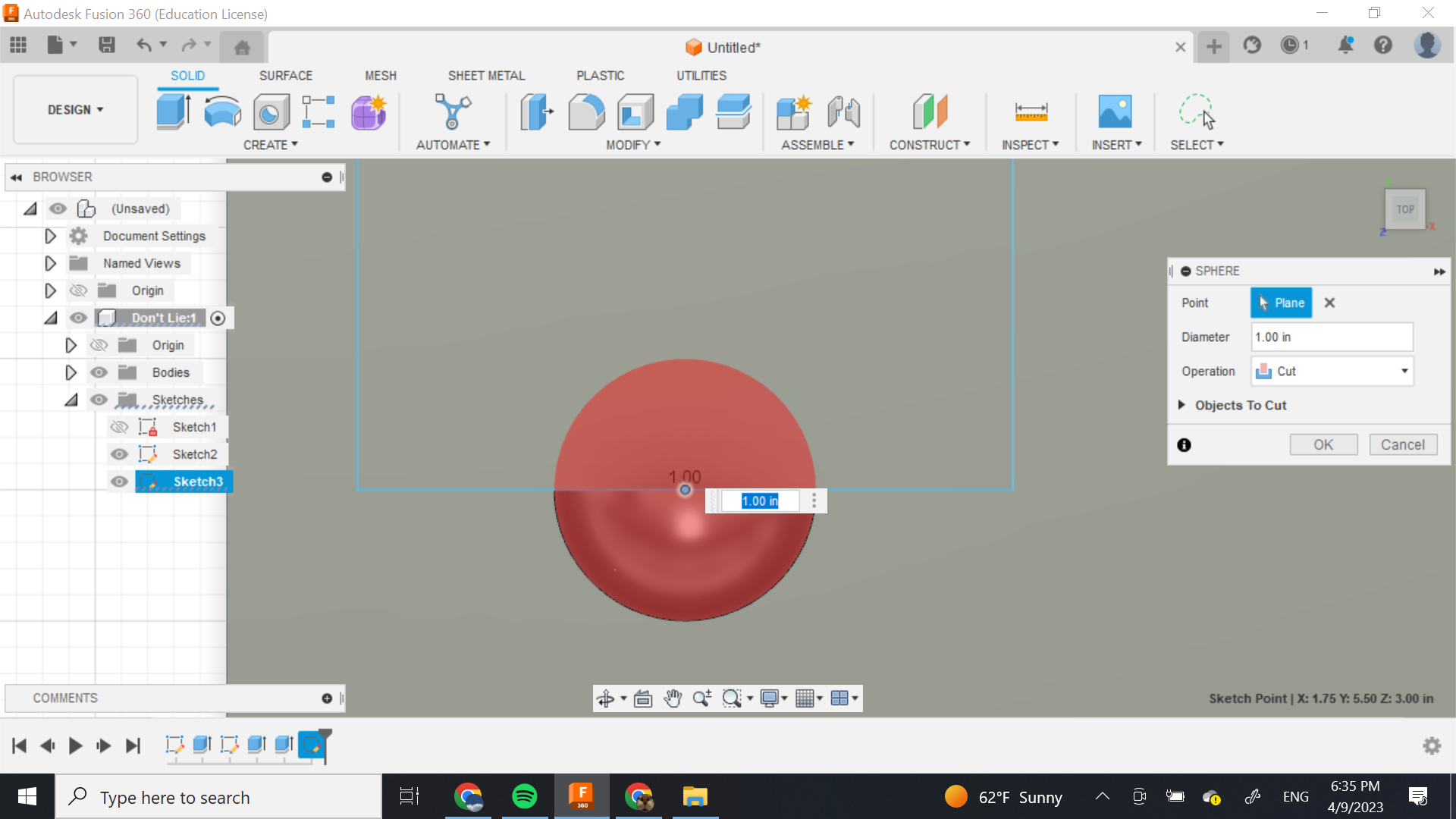The height and width of the screenshot is (819, 1456).
Task: Toggle visibility of Bodies folder
Action: point(99,372)
